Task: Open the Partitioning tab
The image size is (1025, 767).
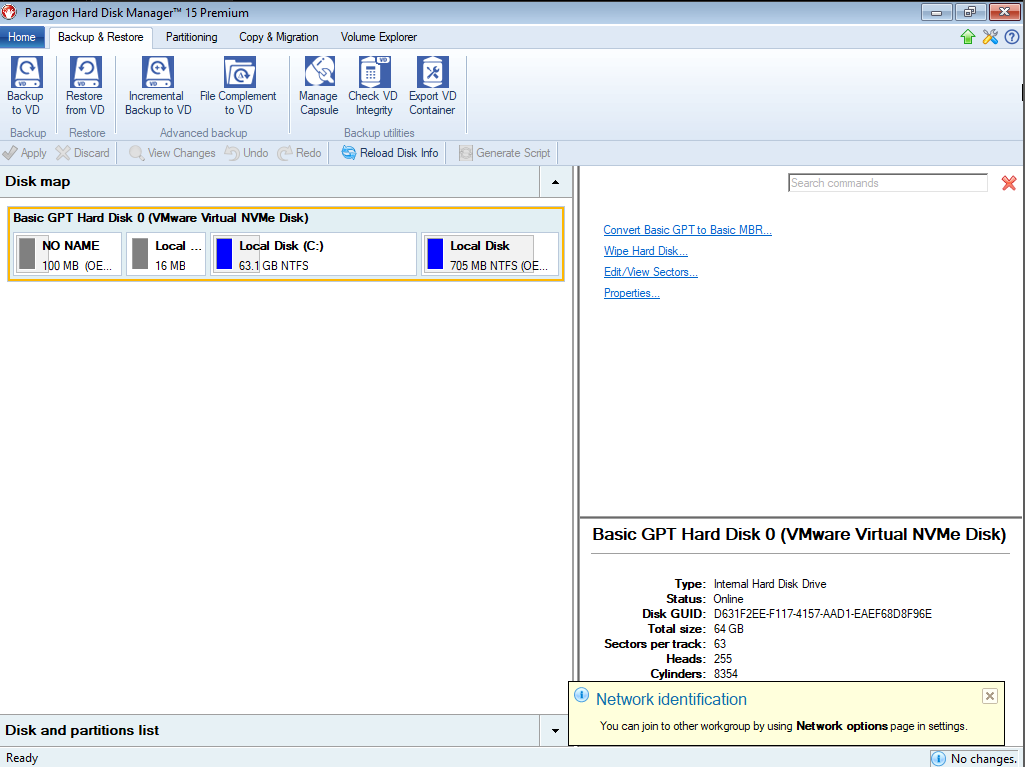Action: tap(192, 37)
